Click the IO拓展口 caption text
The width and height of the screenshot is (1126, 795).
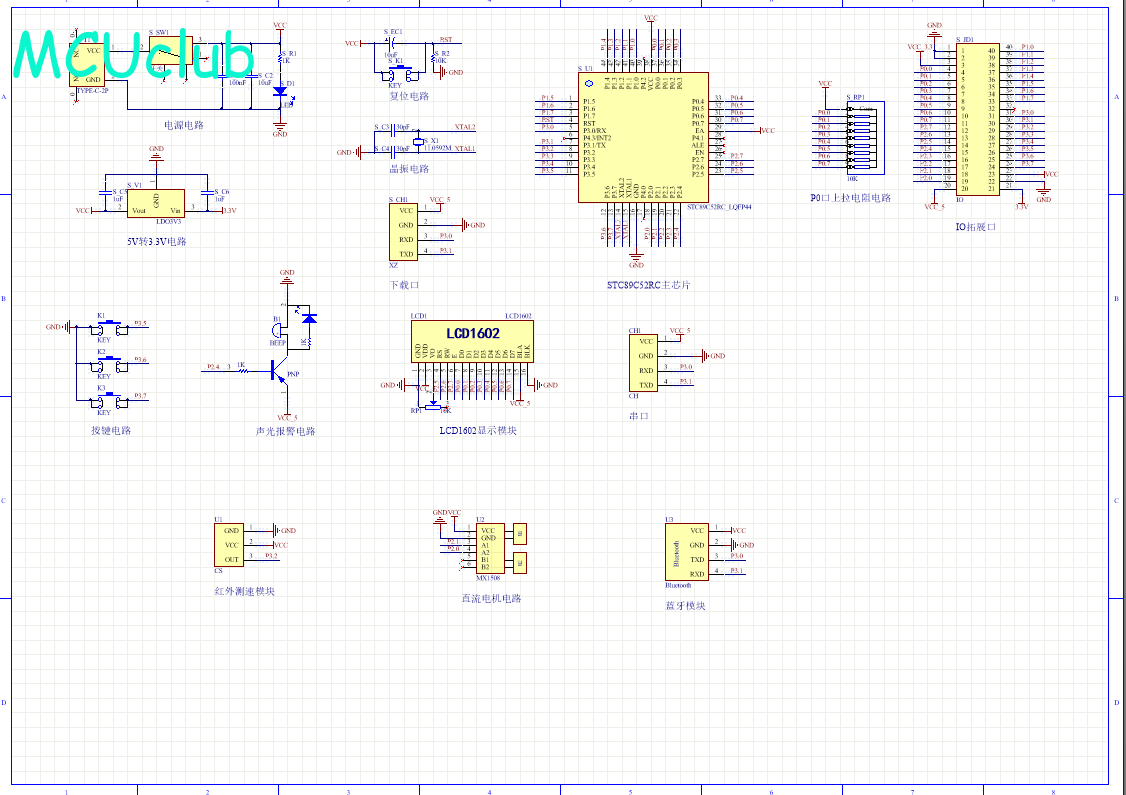[x=975, y=227]
